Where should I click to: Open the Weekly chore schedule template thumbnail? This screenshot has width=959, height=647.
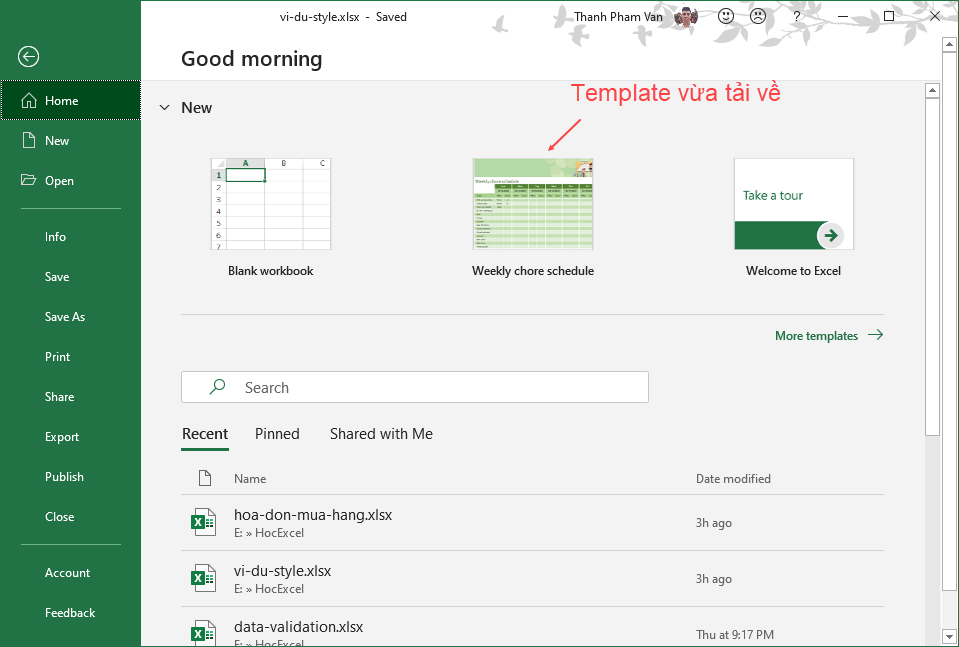(533, 204)
